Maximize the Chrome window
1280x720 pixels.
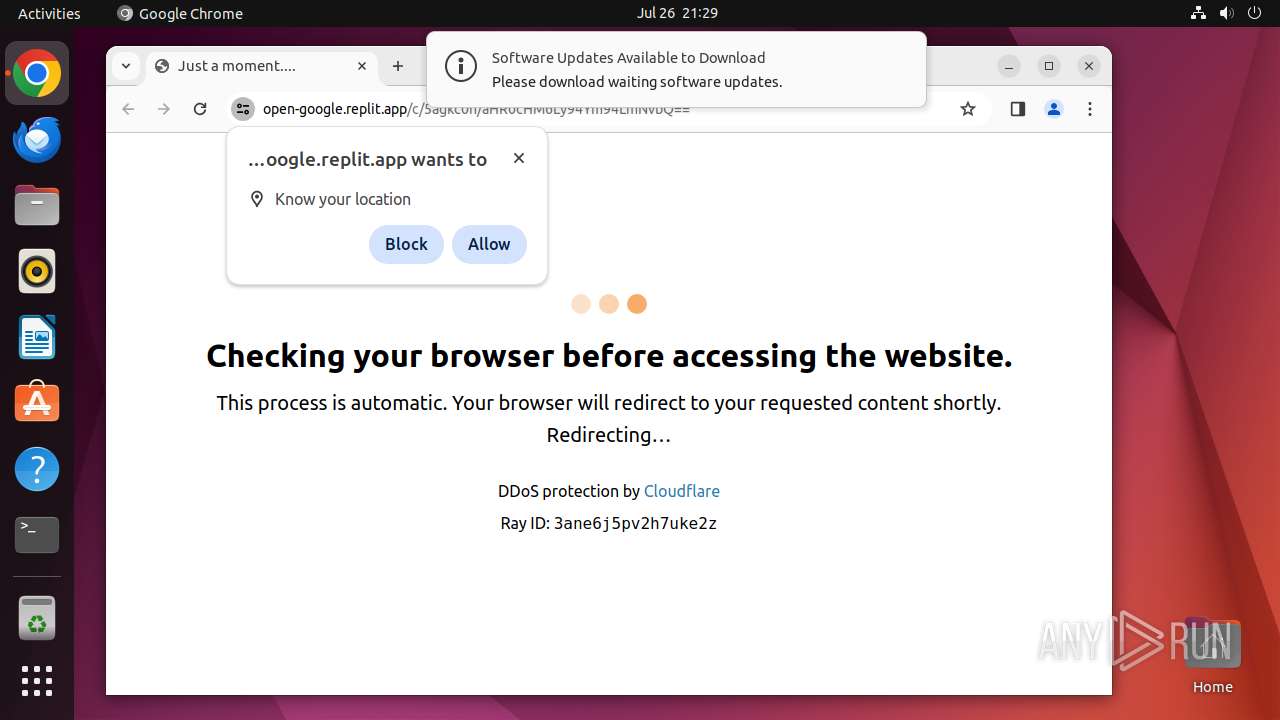[1049, 66]
